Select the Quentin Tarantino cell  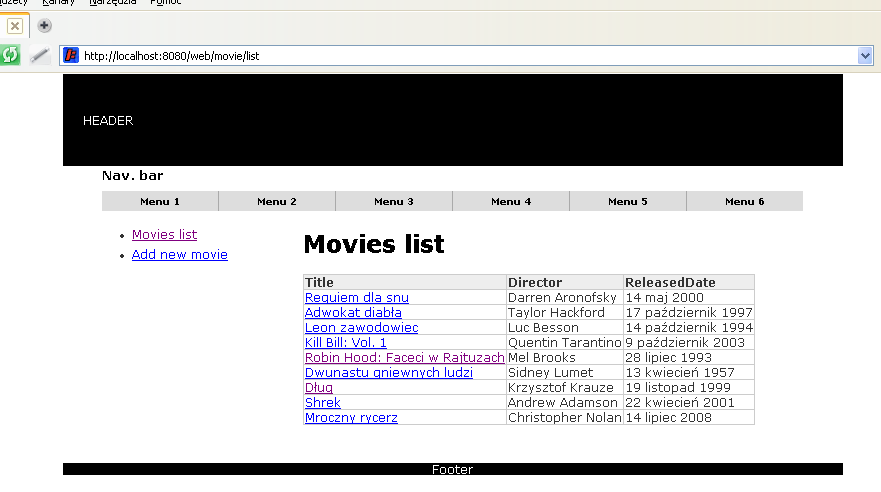pyautogui.click(x=565, y=343)
